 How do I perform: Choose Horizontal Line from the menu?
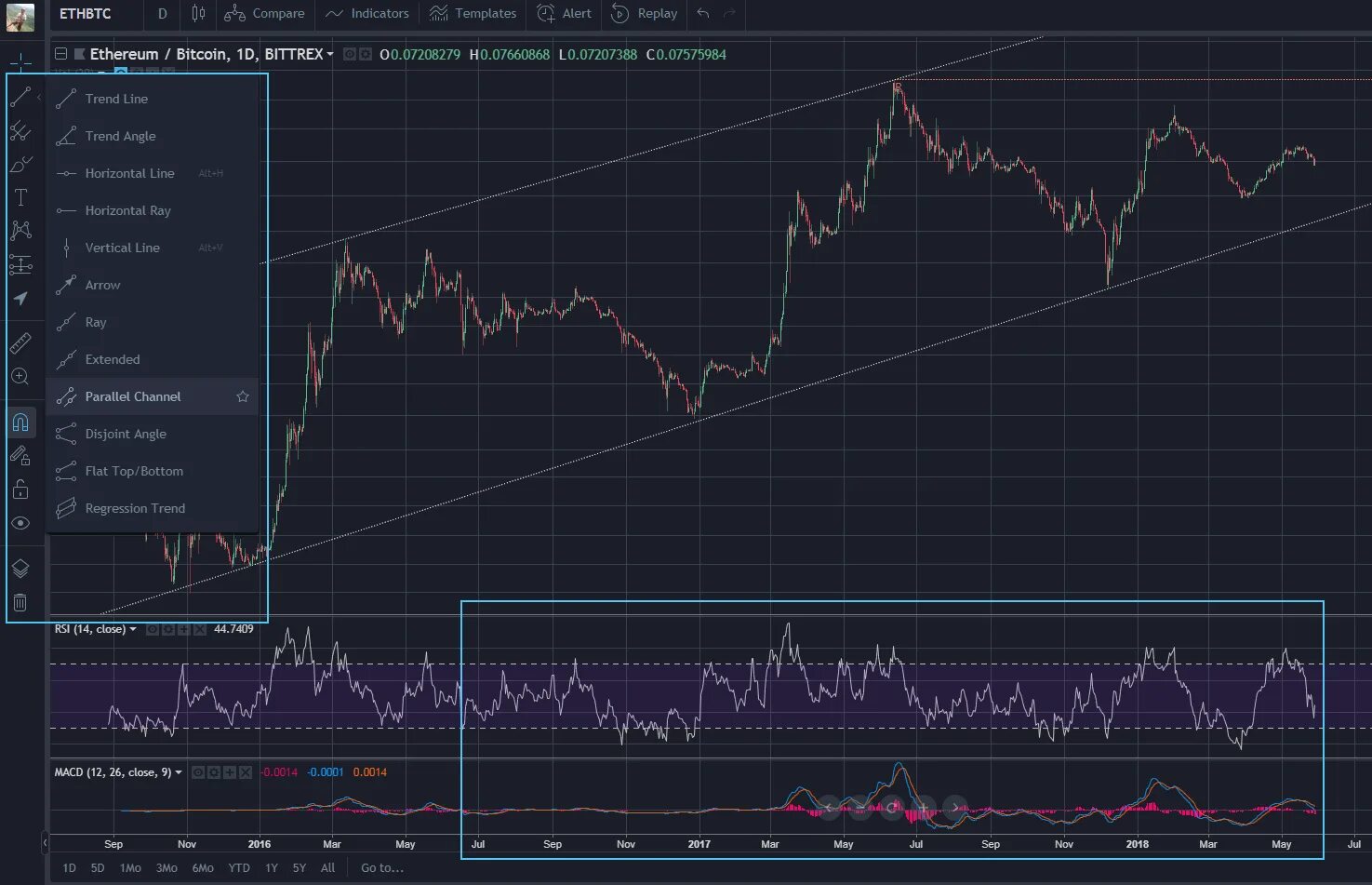pyautogui.click(x=153, y=173)
